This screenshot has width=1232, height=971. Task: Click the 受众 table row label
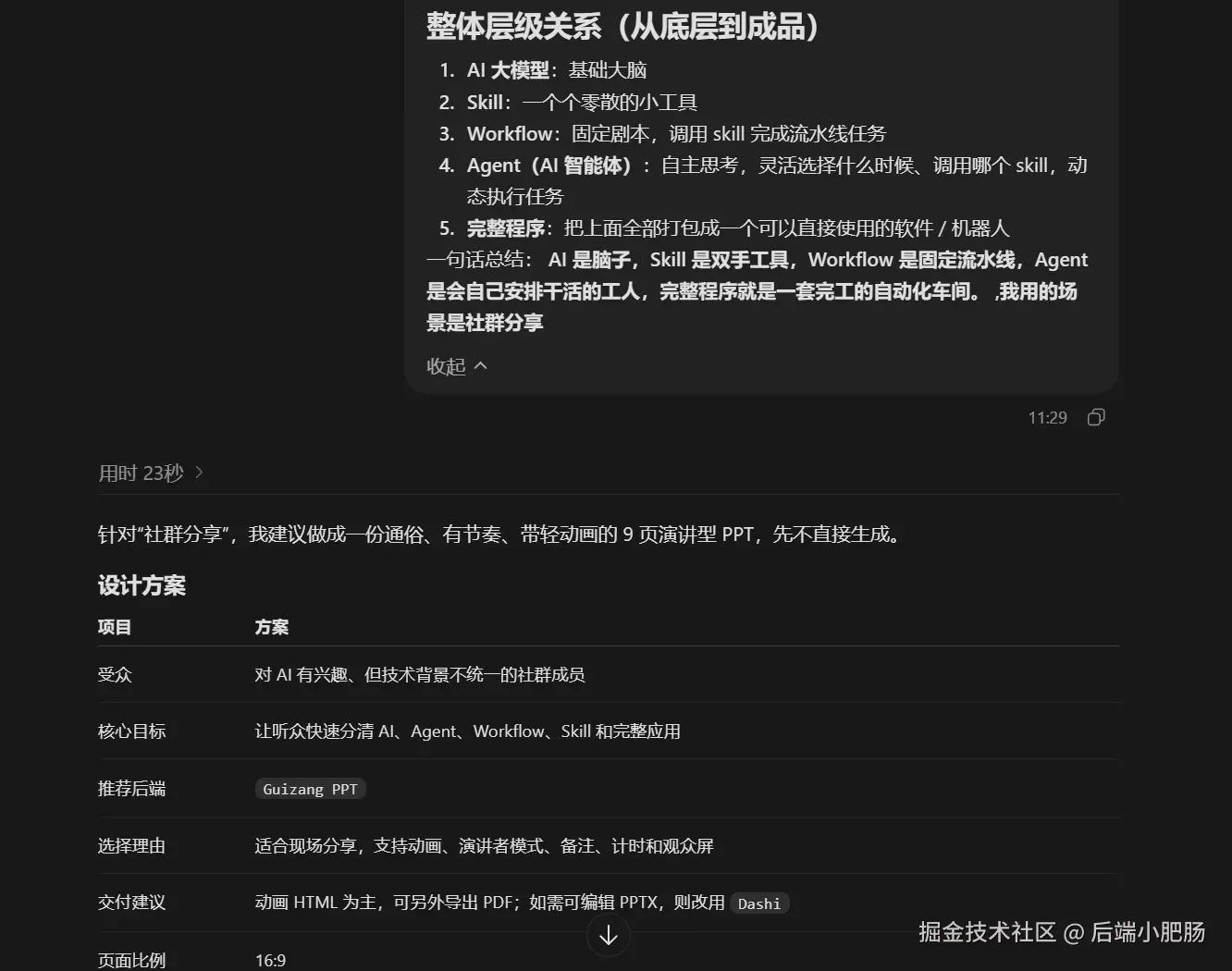115,674
